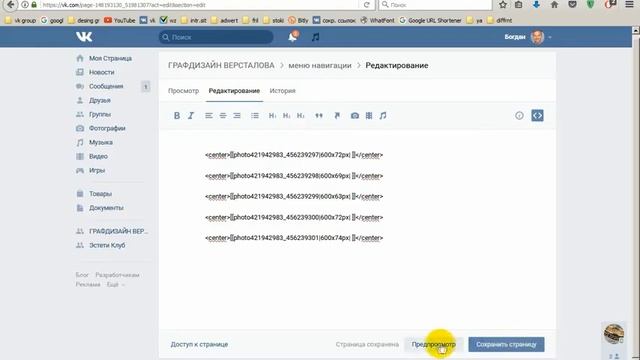The image size is (640, 360).
Task: Open the music player in VK header
Action: tap(316, 37)
